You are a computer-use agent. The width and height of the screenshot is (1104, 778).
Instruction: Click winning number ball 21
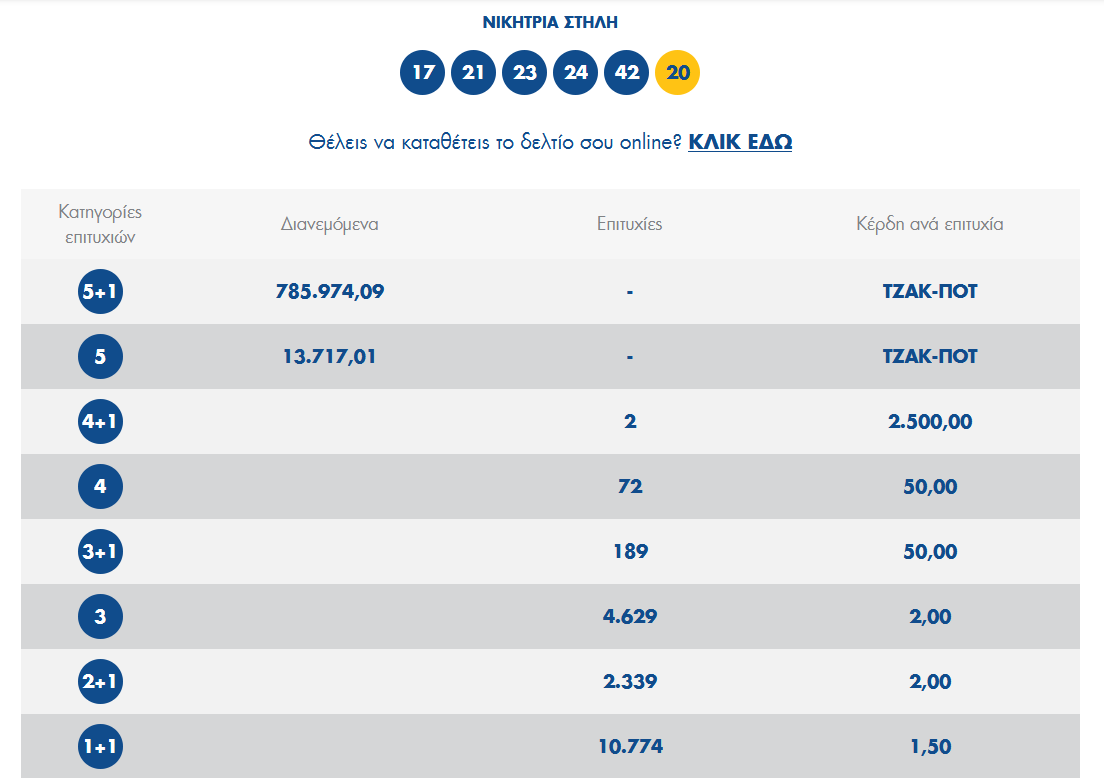[x=474, y=73]
